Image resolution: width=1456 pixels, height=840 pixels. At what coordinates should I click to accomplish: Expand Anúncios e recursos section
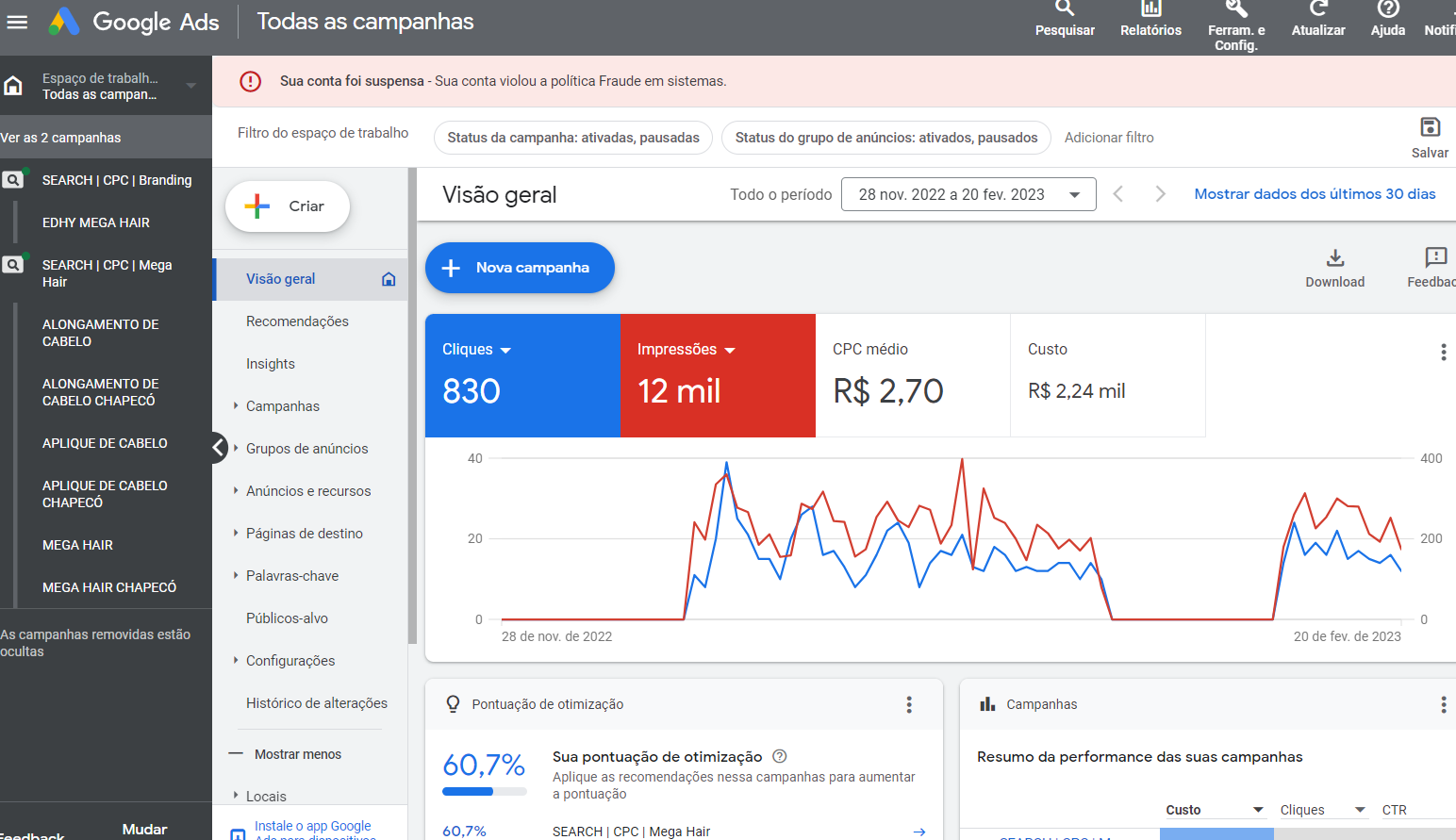(x=236, y=490)
